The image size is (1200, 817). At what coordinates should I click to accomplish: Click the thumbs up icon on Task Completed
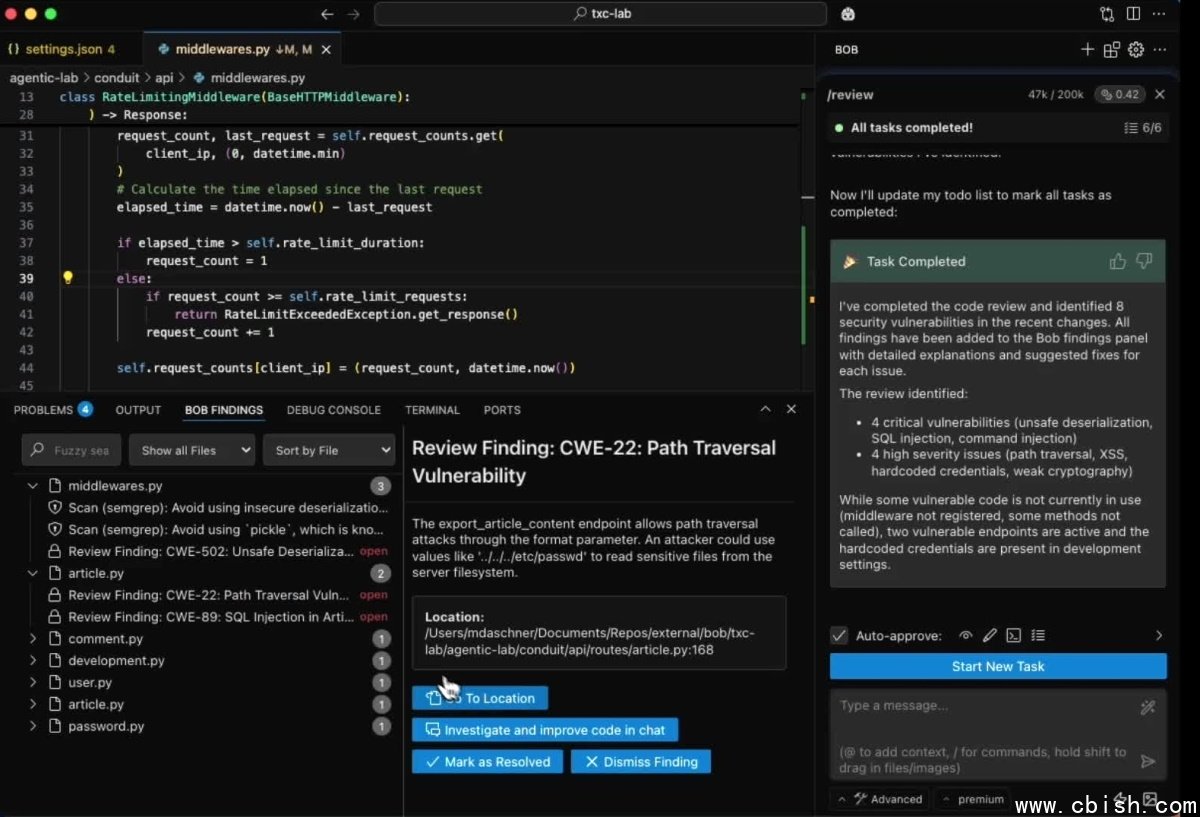1117,261
